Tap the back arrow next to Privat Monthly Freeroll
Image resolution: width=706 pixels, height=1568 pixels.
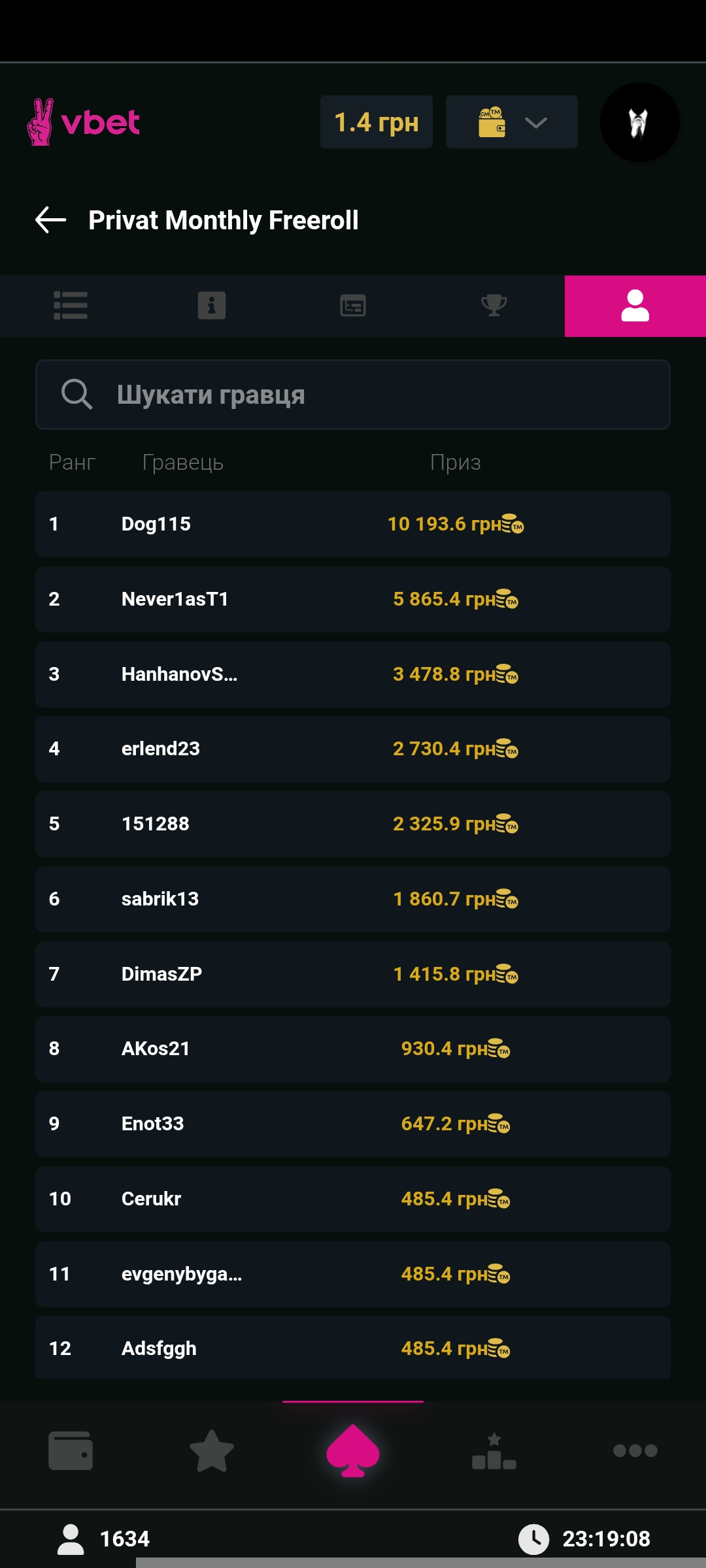click(51, 220)
